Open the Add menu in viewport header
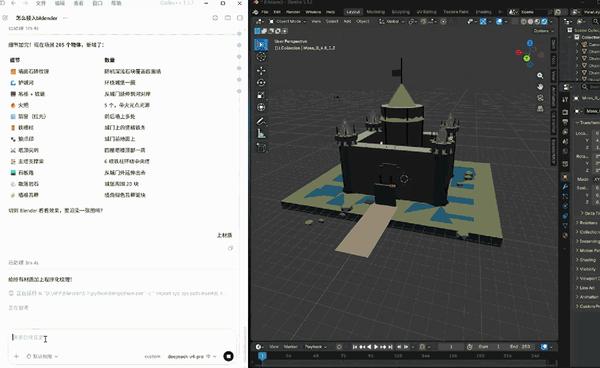The width and height of the screenshot is (600, 368). point(347,21)
